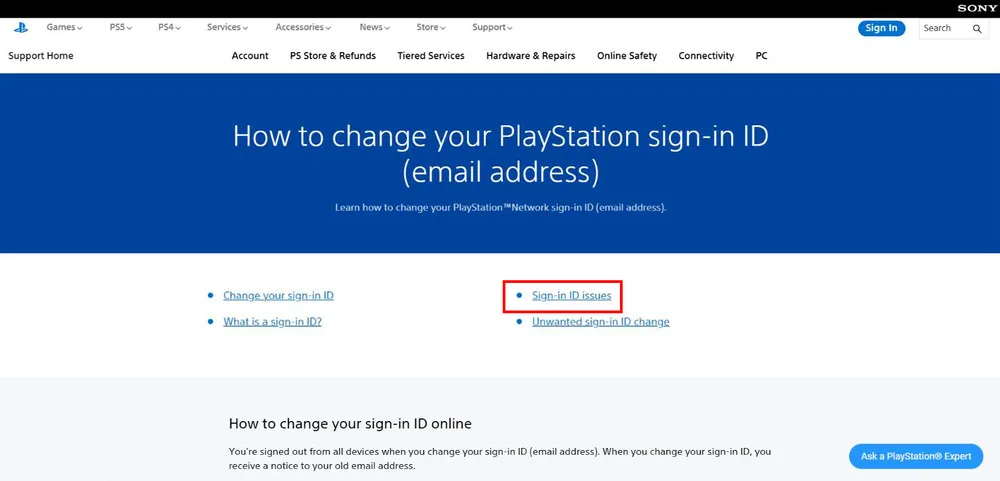The image size is (1000, 481).
Task: Open the Store dropdown
Action: click(430, 27)
